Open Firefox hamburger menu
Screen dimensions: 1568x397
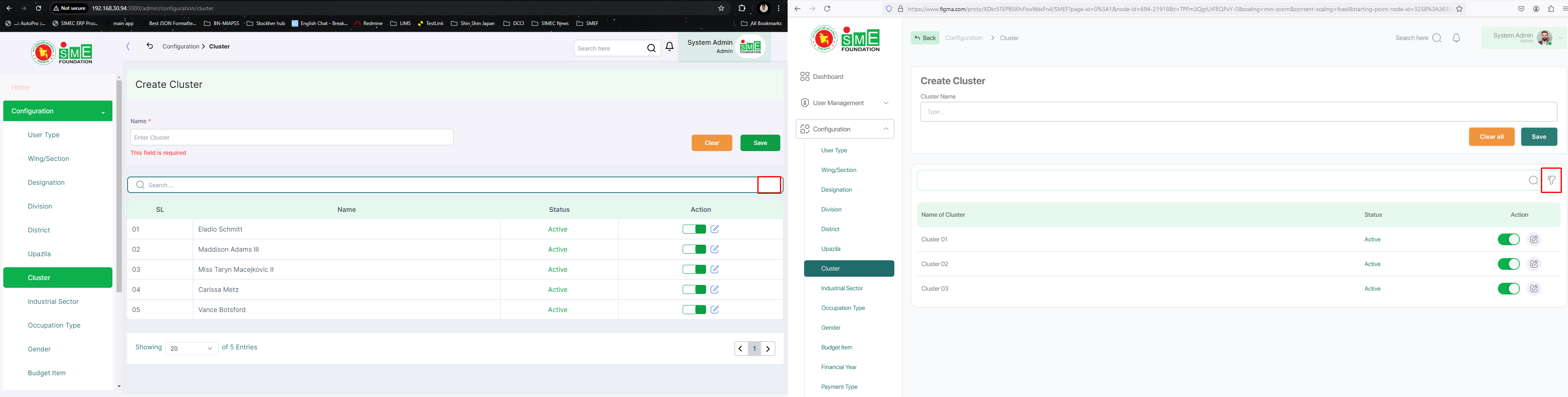point(1565,9)
